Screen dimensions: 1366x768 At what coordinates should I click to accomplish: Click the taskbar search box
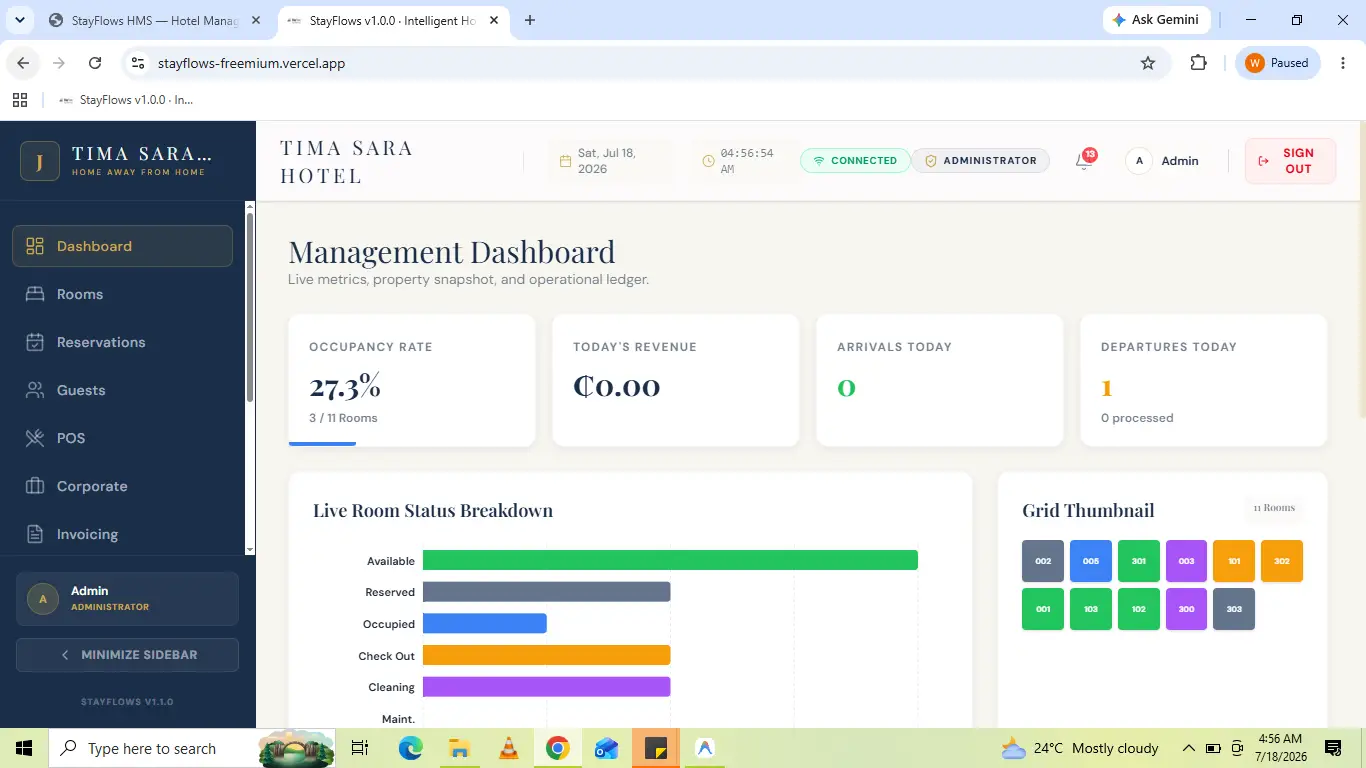[193, 748]
